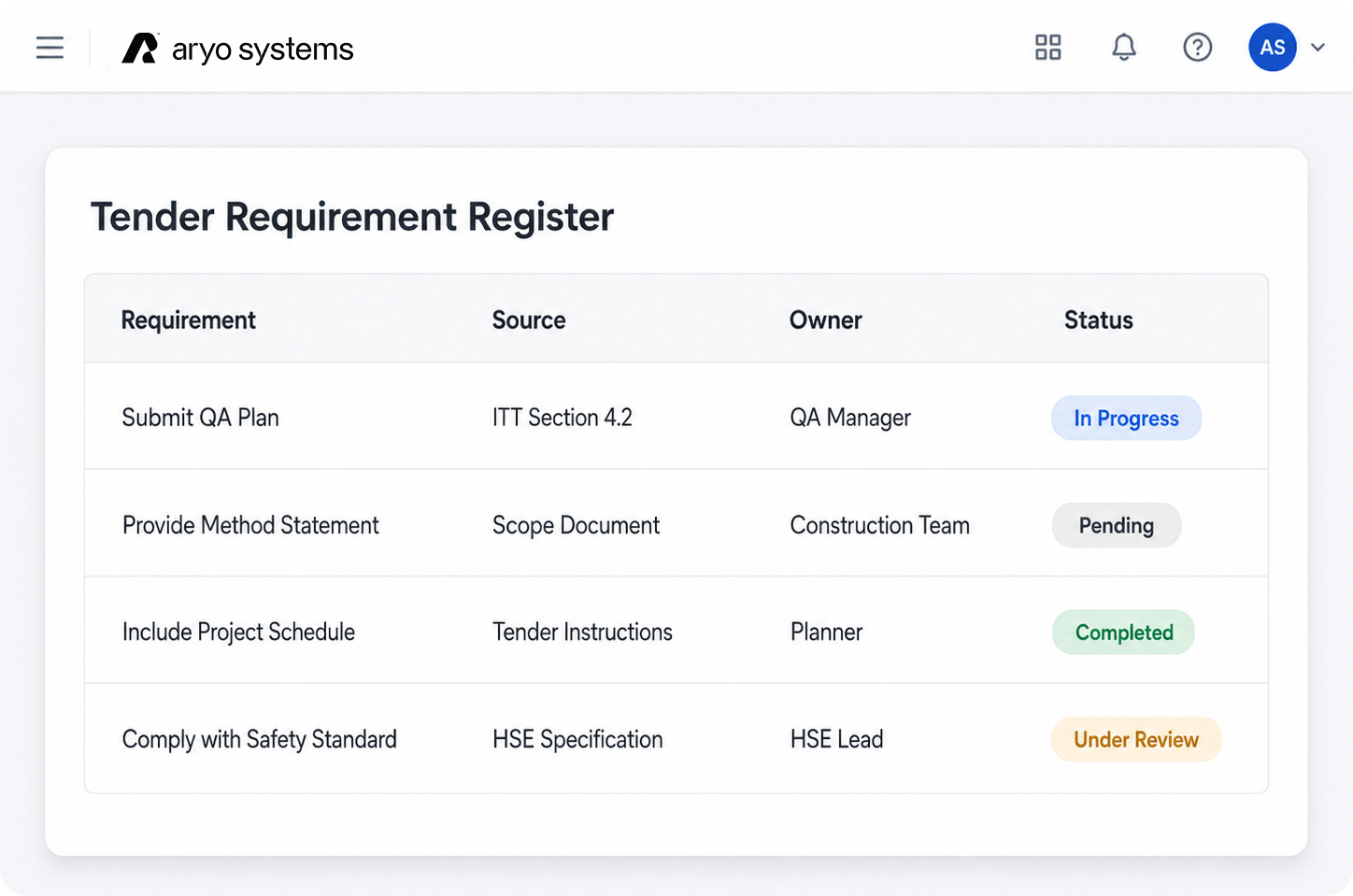Screen dimensions: 1353x896
Task: Click the Pending status badge
Action: [1117, 525]
